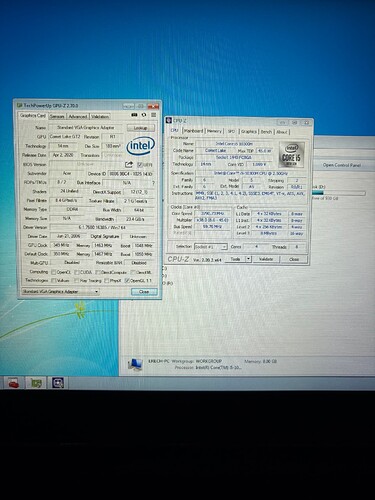
Task: Click the CPU-Z Max TDP value
Action: (264, 151)
